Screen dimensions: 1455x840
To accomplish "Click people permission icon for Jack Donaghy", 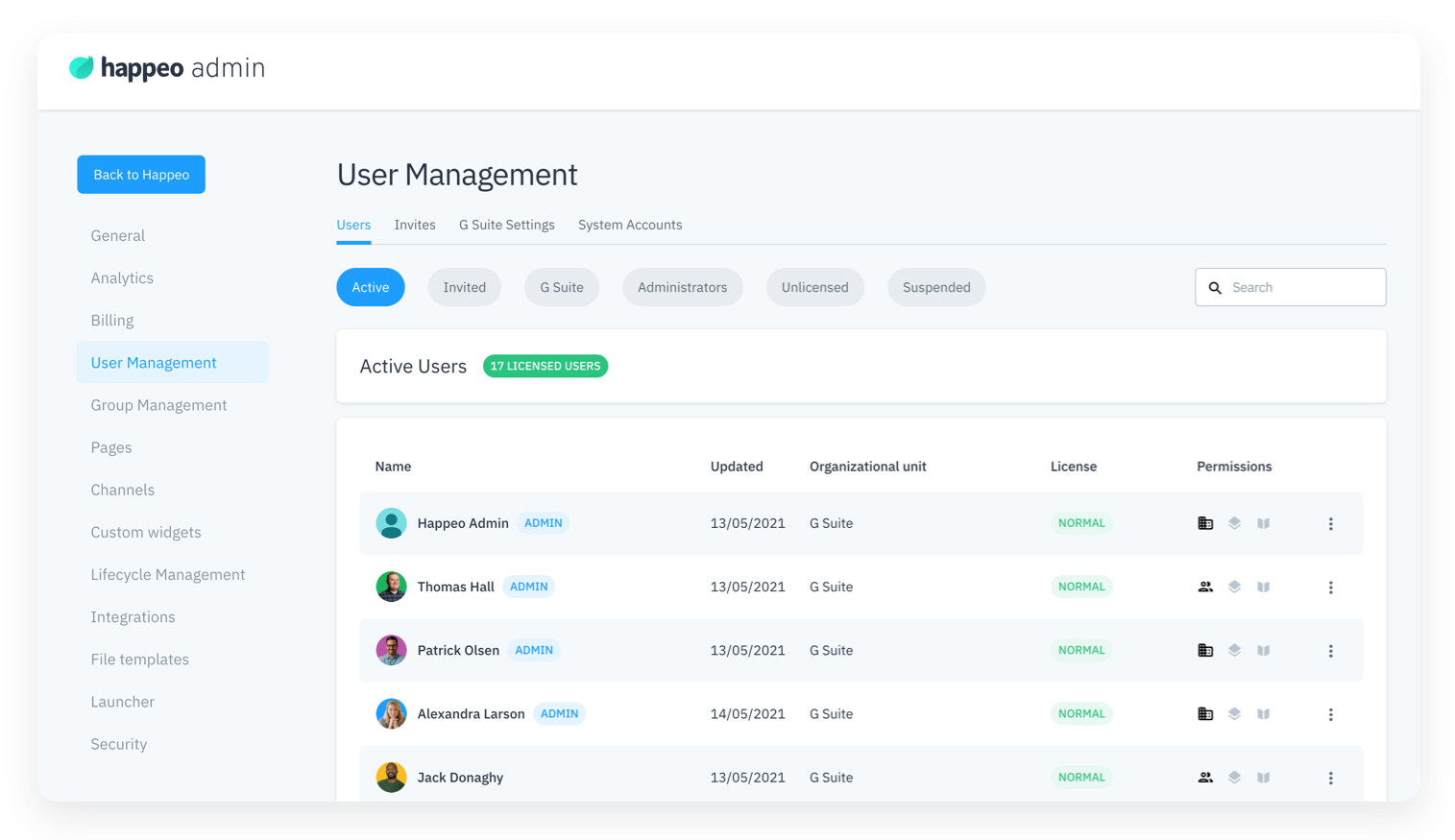I will point(1205,778).
